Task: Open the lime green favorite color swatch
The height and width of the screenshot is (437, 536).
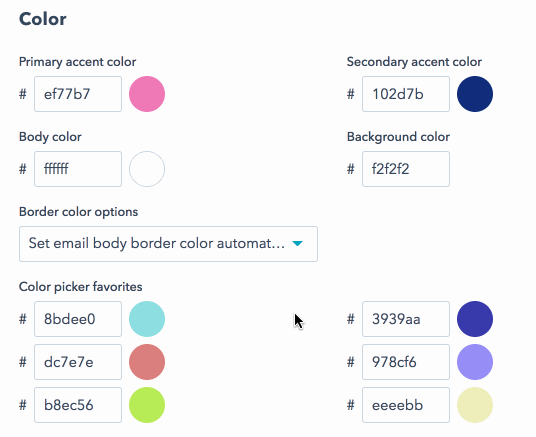Action: click(x=147, y=405)
